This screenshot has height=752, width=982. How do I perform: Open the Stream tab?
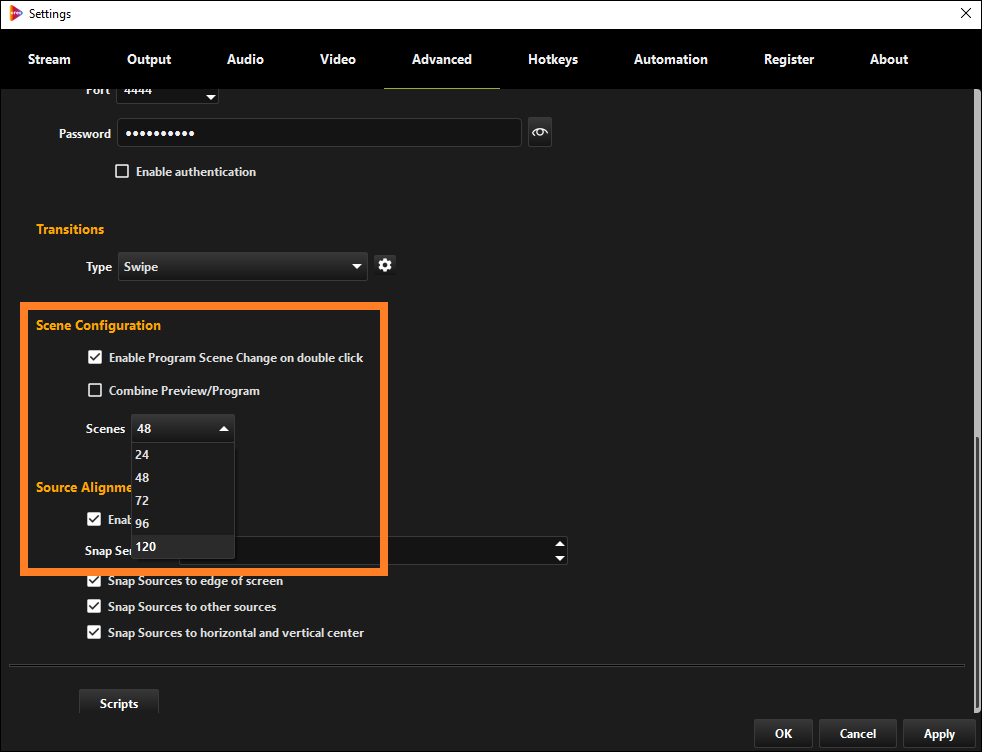coord(49,59)
